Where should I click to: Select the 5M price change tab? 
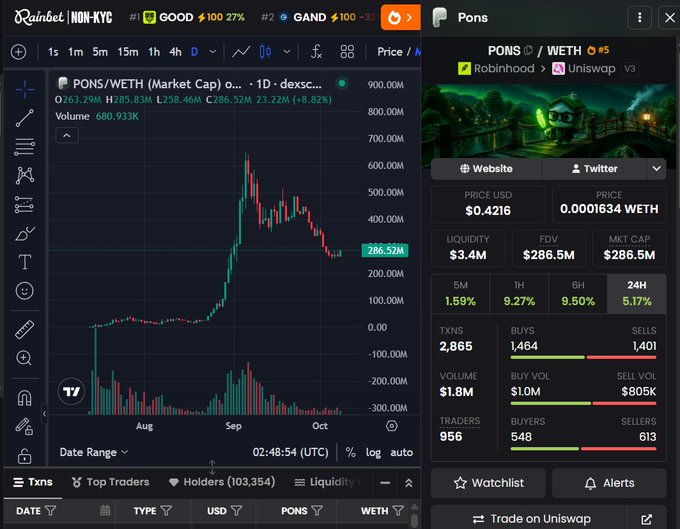coord(461,294)
